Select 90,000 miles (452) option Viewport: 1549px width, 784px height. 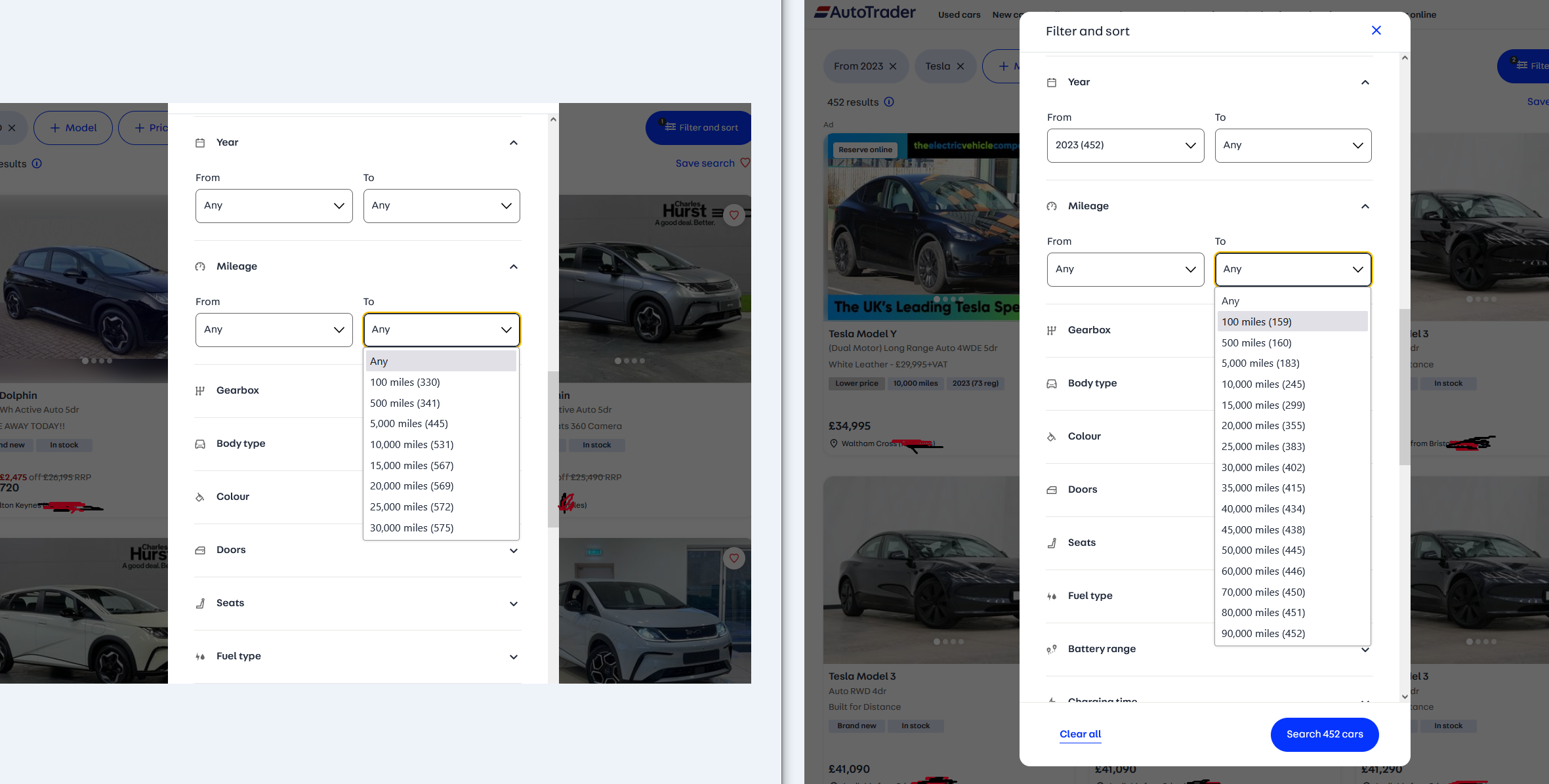tap(1292, 633)
